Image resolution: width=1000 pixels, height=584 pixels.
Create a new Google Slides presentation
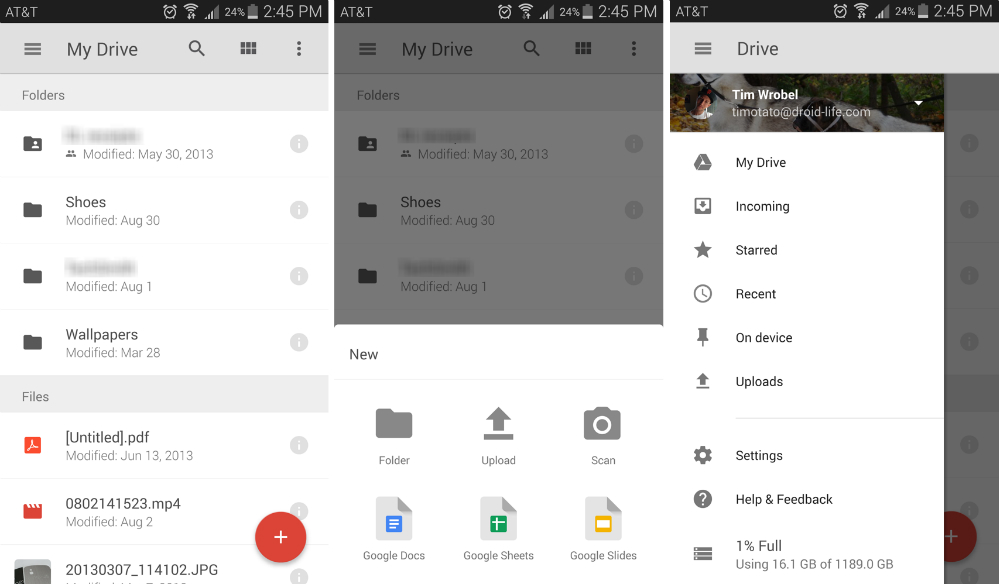tap(603, 520)
